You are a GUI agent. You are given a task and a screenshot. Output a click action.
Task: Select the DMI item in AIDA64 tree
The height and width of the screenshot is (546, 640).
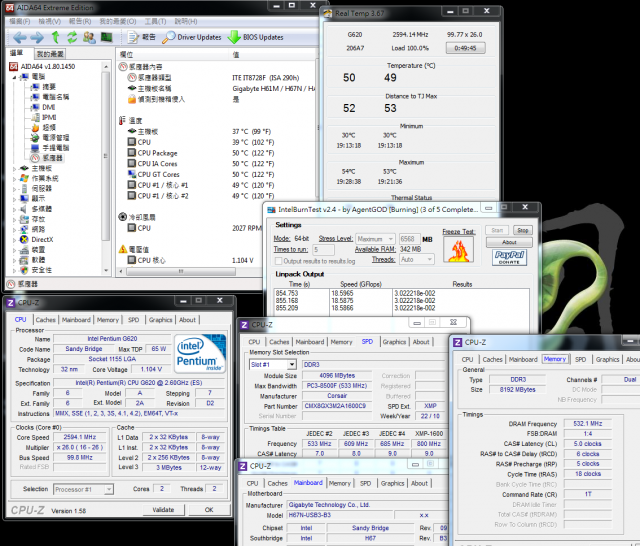point(49,107)
